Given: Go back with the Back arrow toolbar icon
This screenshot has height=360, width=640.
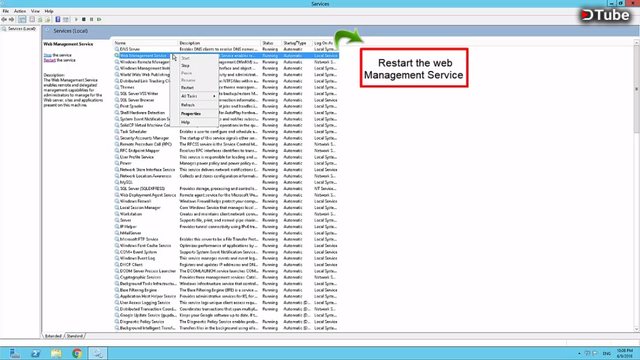Looking at the screenshot, I should (4, 19).
